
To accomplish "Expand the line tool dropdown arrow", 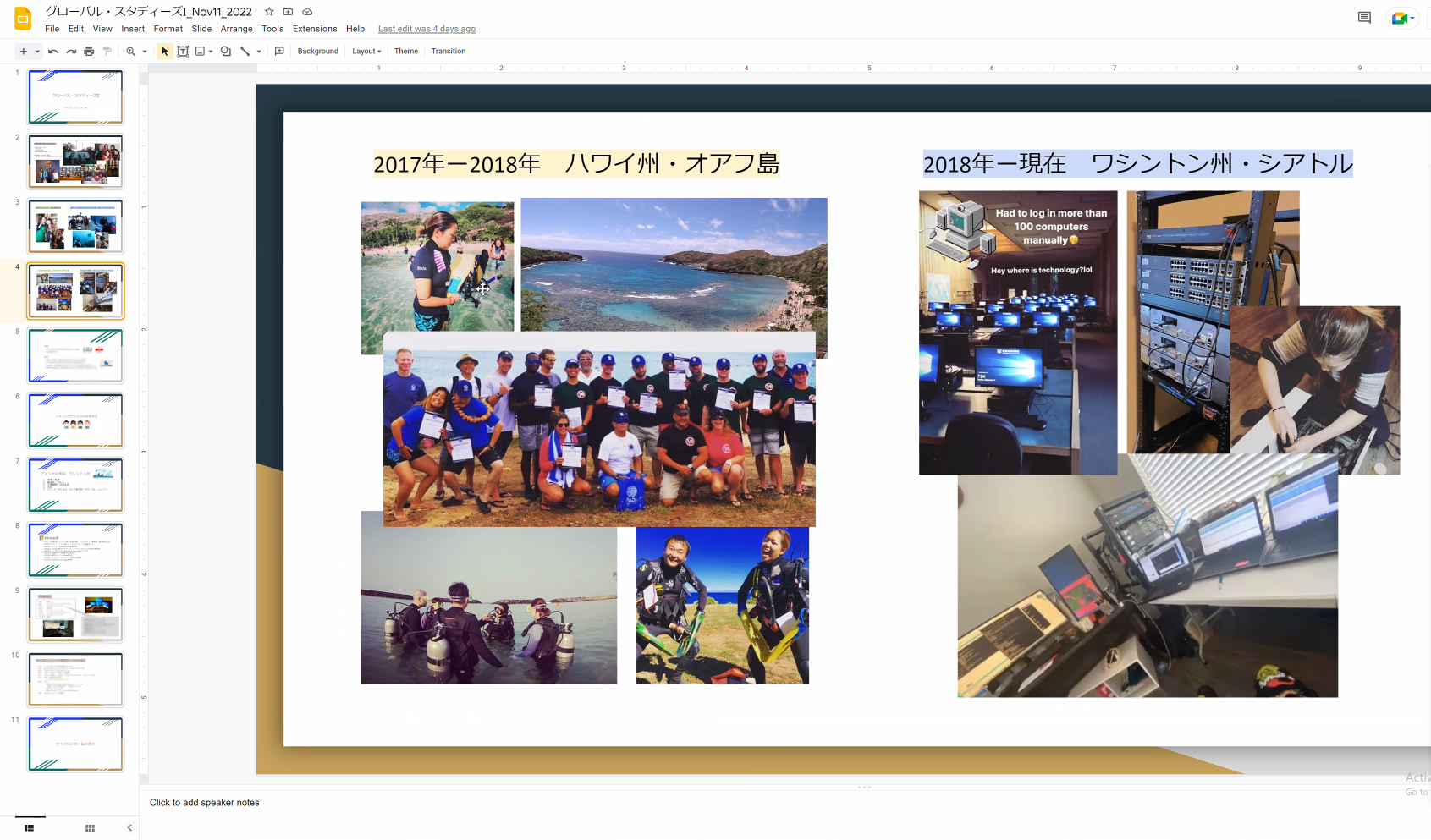I will (x=259, y=52).
